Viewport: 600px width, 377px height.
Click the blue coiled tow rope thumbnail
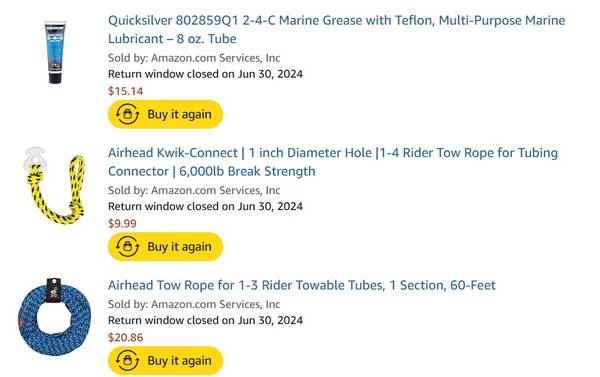coord(54,317)
